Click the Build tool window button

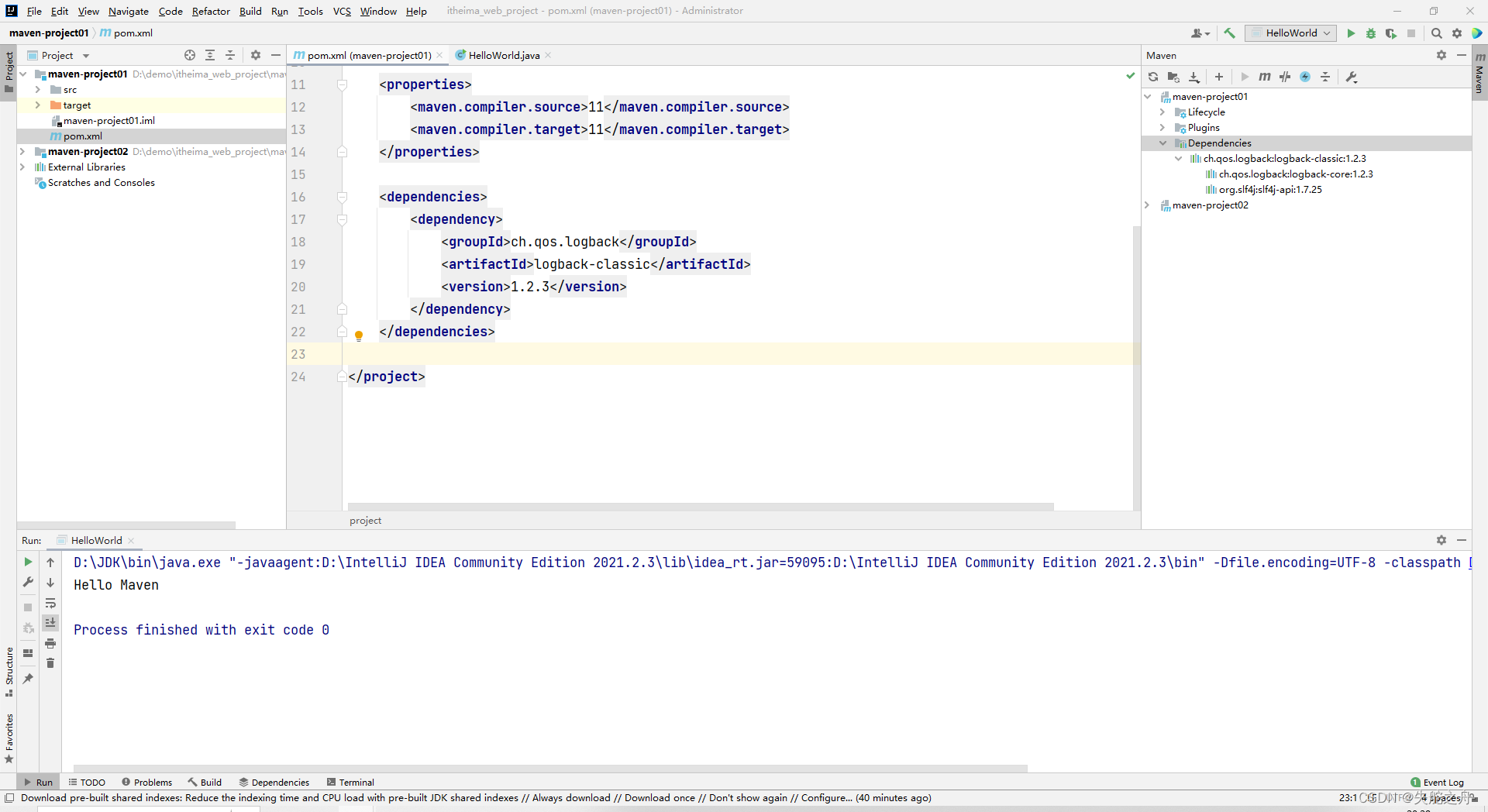coord(205,782)
